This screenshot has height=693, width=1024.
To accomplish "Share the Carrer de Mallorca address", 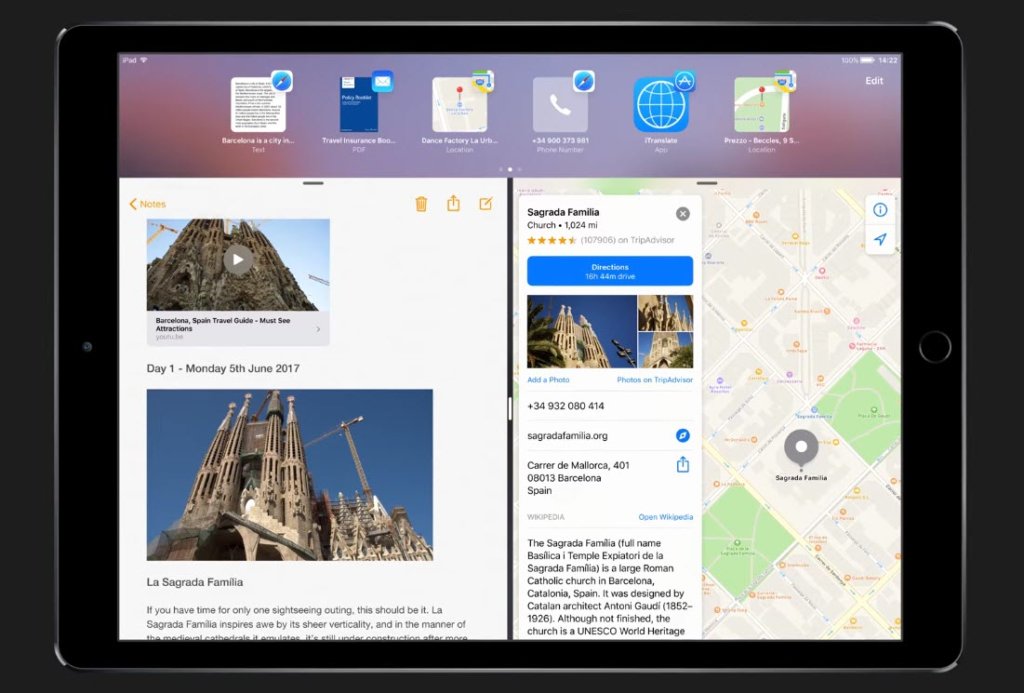I will 683,465.
